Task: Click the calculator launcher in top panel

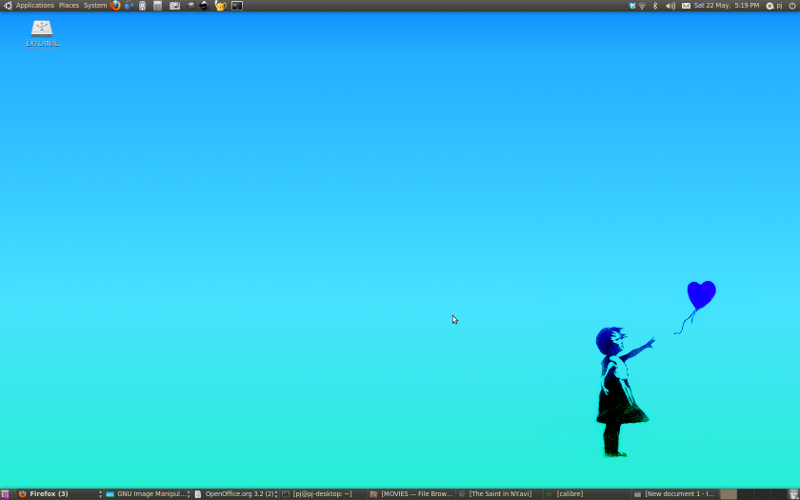Action: click(x=158, y=6)
